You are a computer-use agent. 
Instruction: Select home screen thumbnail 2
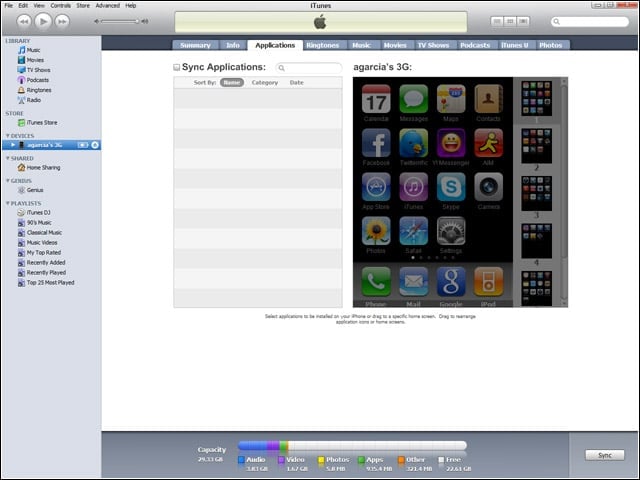click(536, 146)
